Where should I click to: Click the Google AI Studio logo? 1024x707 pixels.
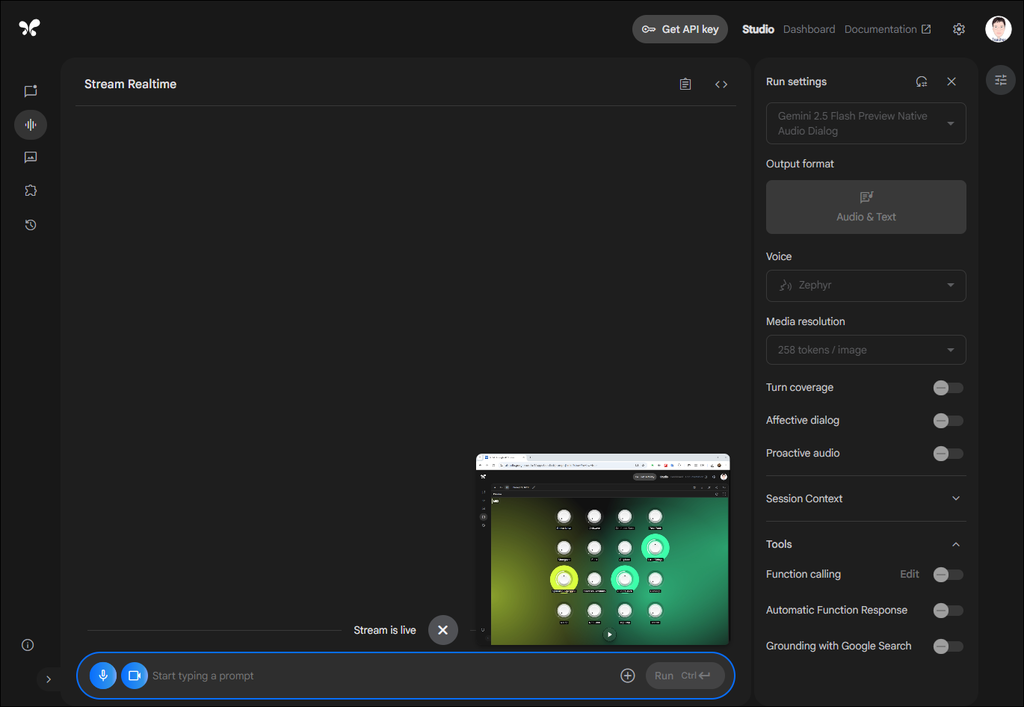(x=29, y=27)
